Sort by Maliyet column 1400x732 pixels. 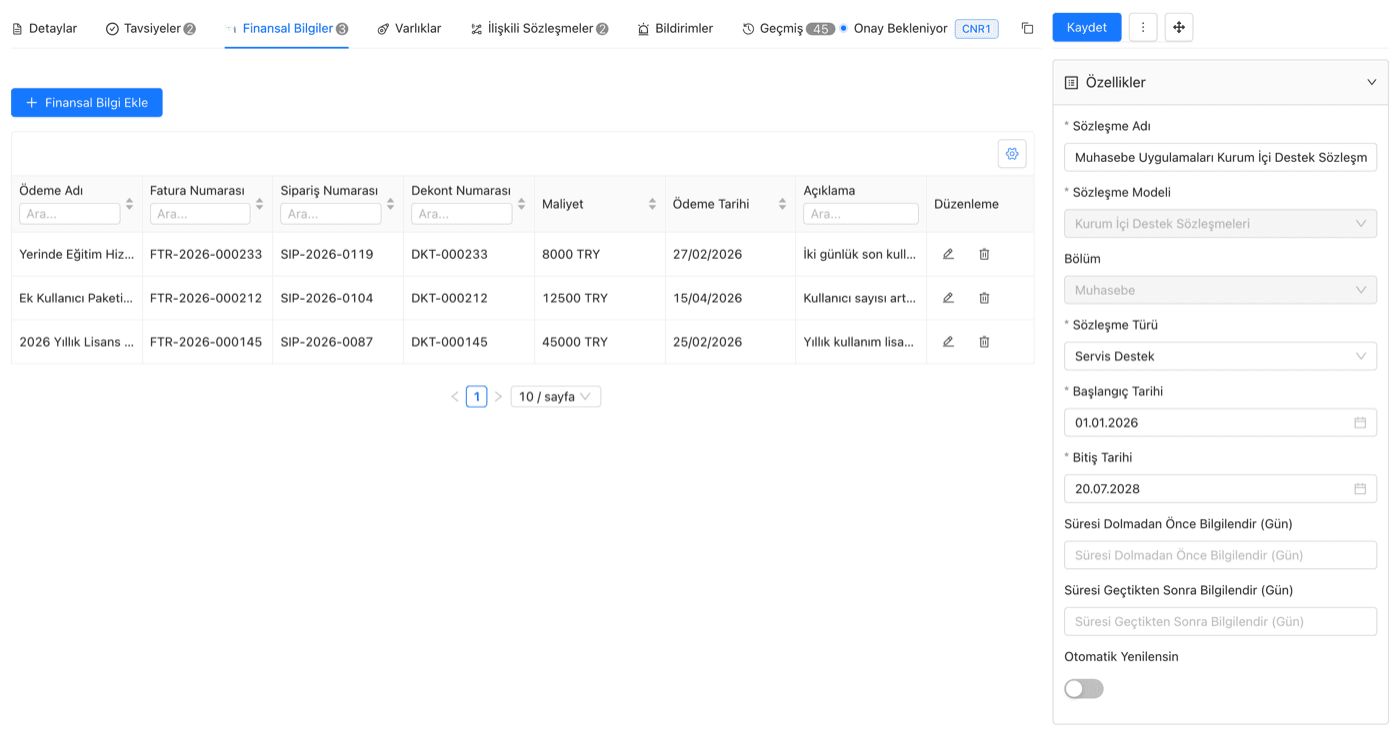[x=652, y=204]
